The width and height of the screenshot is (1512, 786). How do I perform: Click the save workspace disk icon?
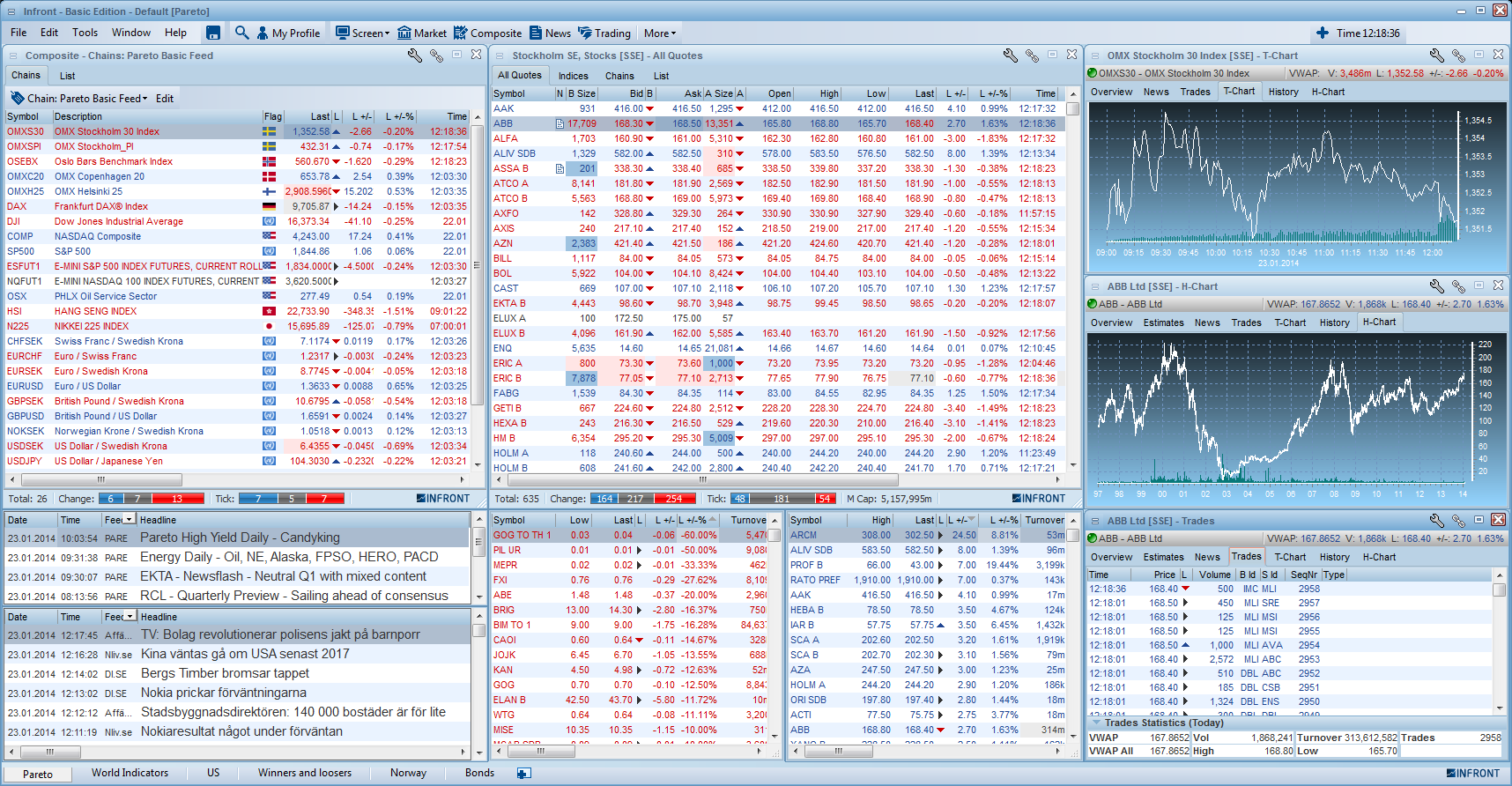click(213, 33)
